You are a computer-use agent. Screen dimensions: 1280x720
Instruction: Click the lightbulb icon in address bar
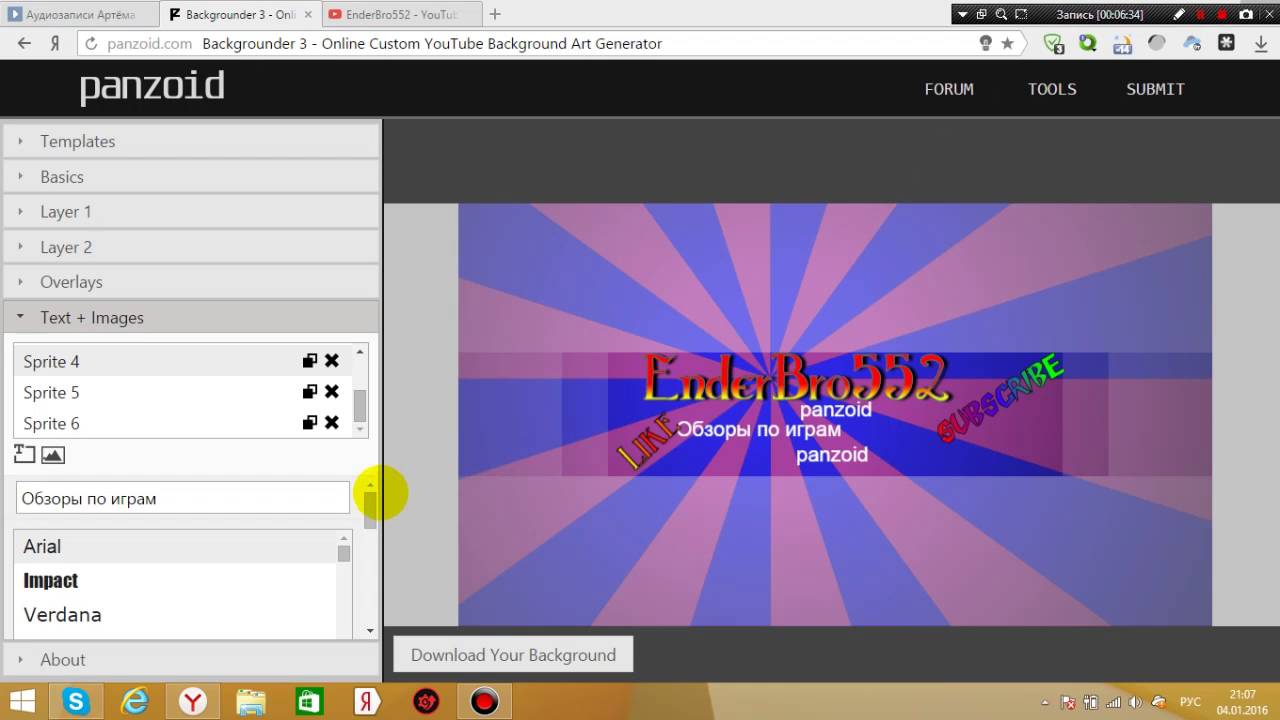tap(986, 43)
